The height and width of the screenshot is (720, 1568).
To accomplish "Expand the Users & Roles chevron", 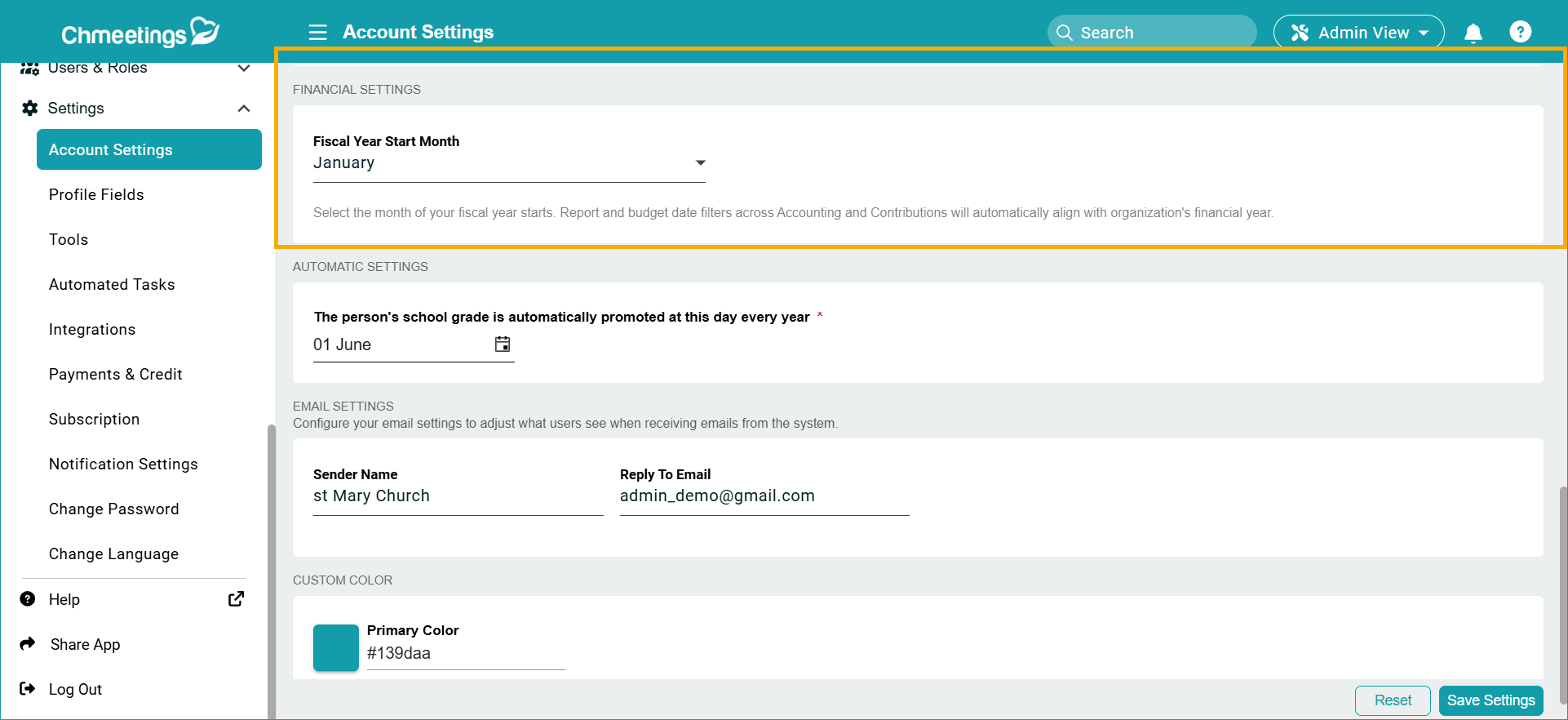I will 244,68.
